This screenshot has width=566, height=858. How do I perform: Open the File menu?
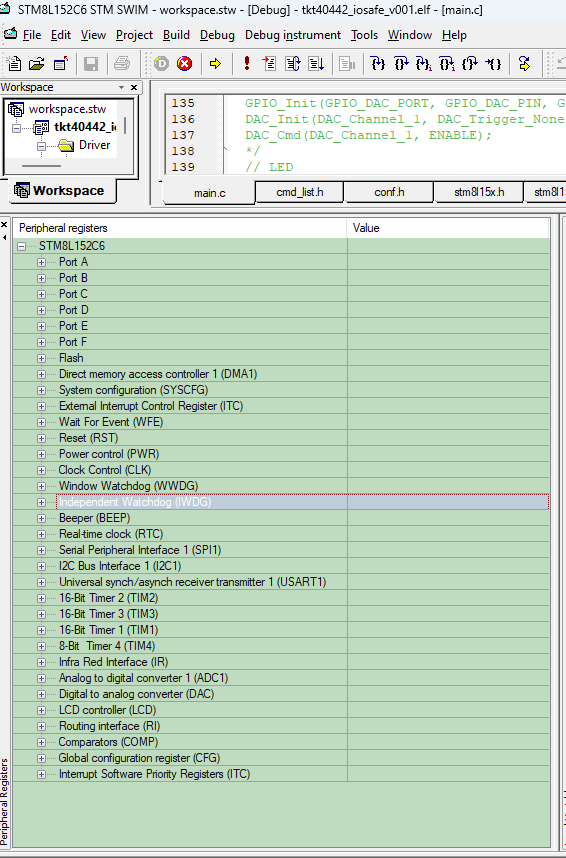click(x=32, y=35)
